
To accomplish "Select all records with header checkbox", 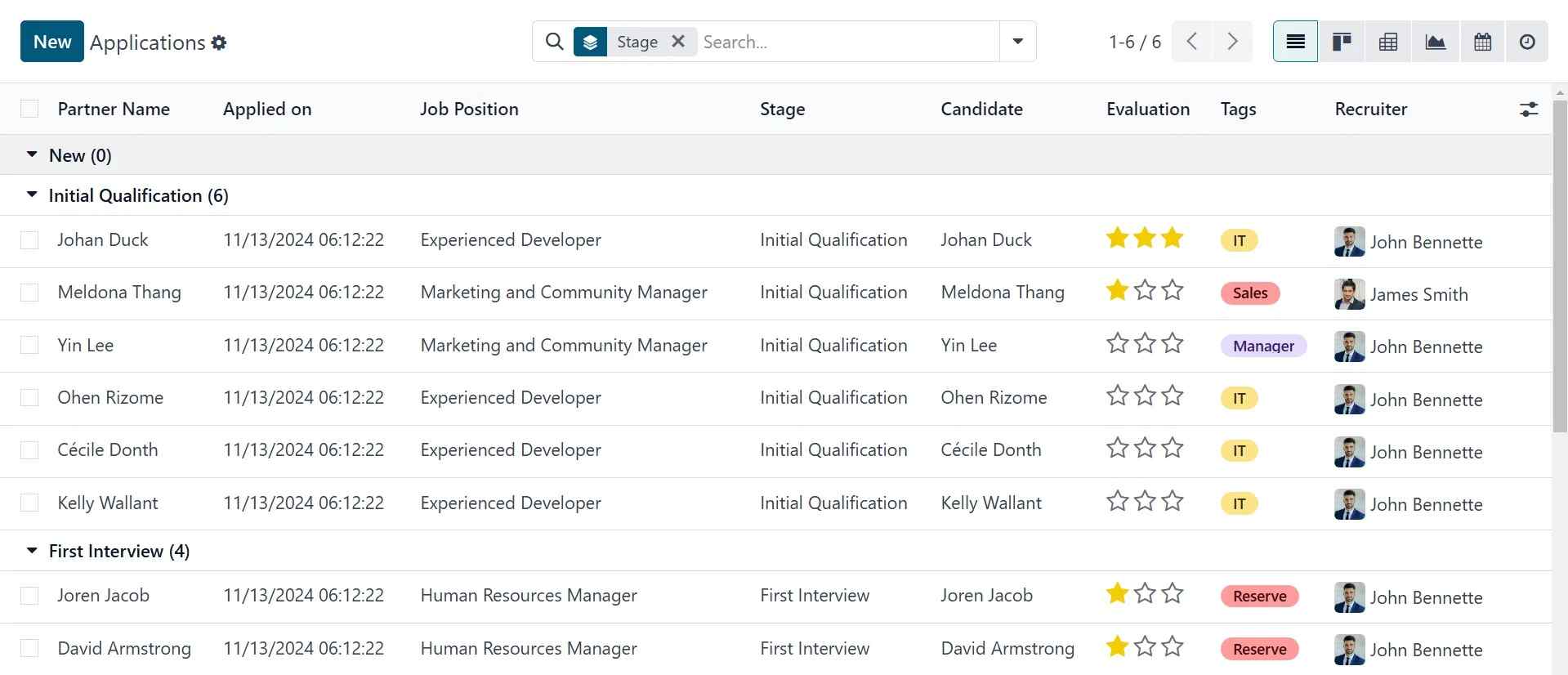I will pyautogui.click(x=29, y=110).
